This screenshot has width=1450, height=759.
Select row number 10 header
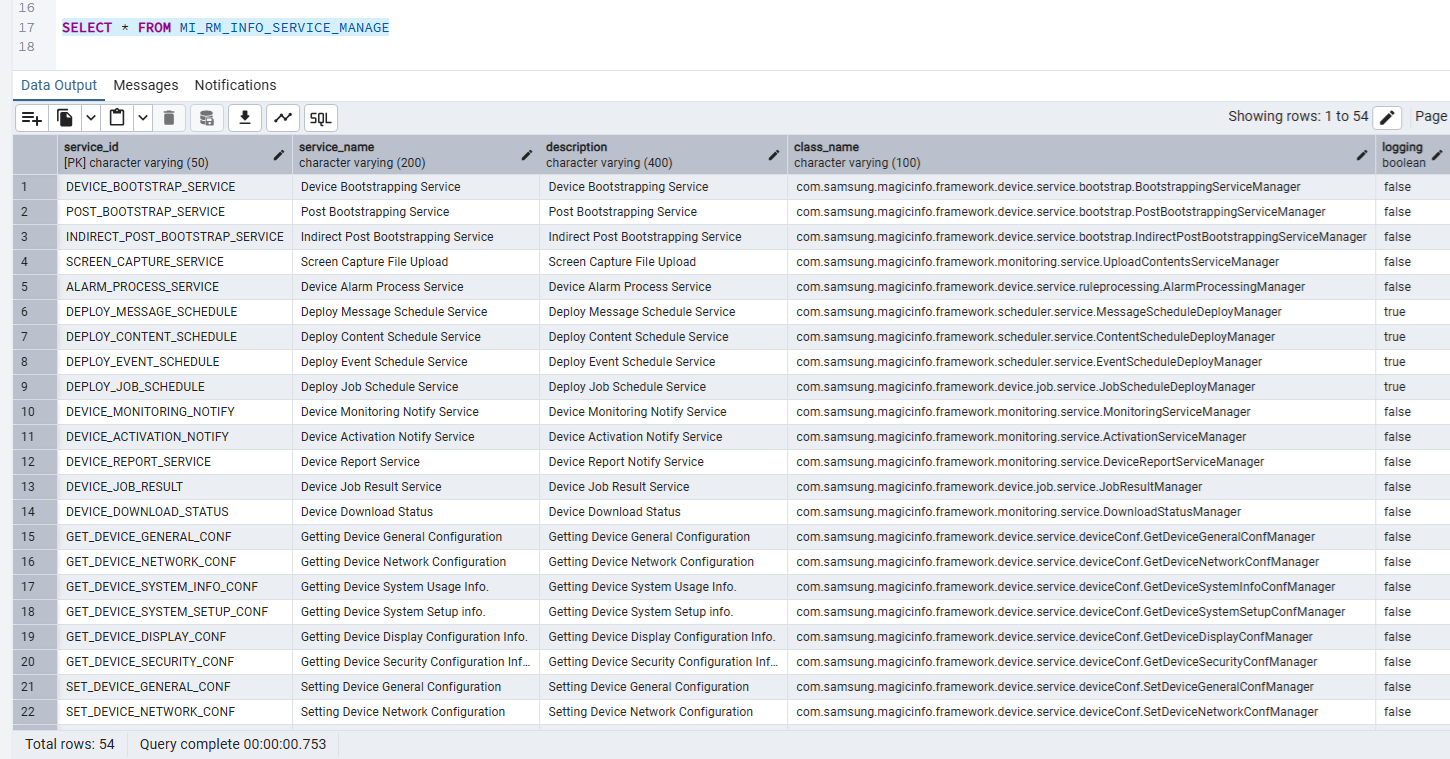coord(28,412)
